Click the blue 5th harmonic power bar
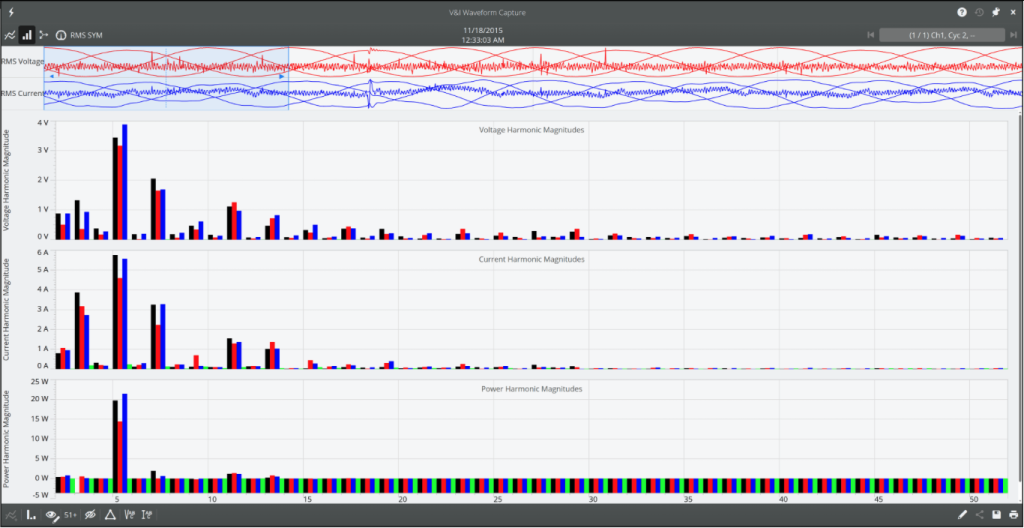Screen dimensions: 1024x528 [125, 442]
